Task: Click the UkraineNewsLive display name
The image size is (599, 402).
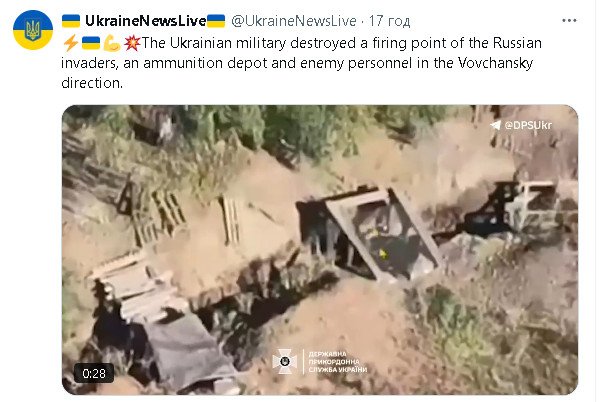Action: pos(146,21)
